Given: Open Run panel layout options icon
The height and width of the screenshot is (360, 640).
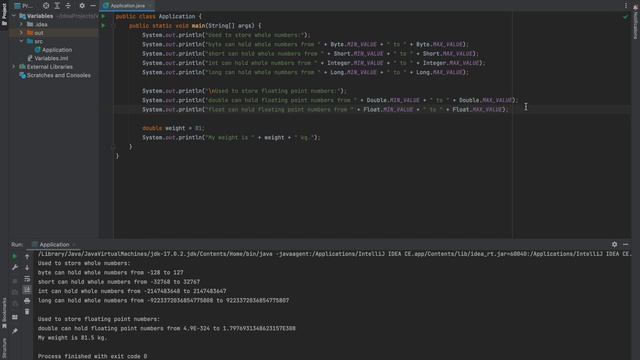Looking at the screenshot, I should (x=15, y=317).
